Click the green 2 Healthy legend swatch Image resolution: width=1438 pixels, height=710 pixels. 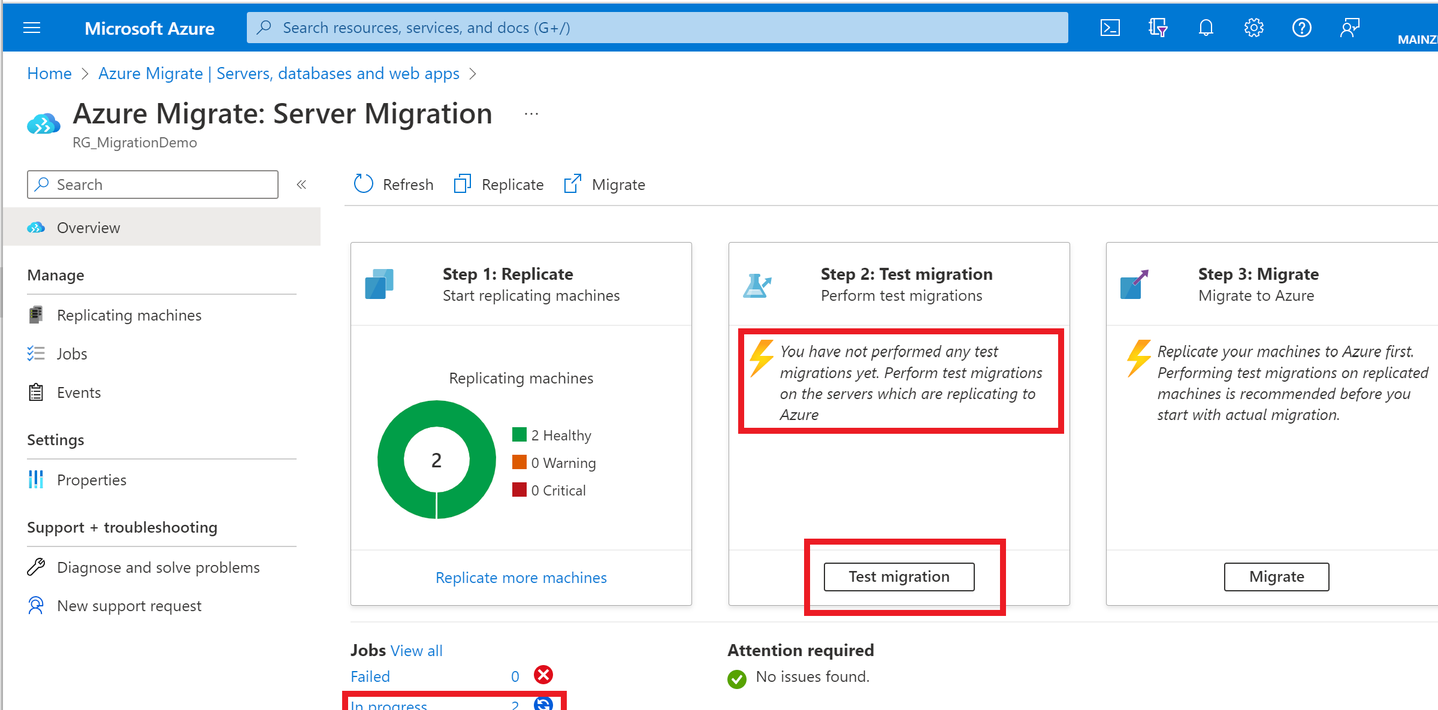click(519, 435)
